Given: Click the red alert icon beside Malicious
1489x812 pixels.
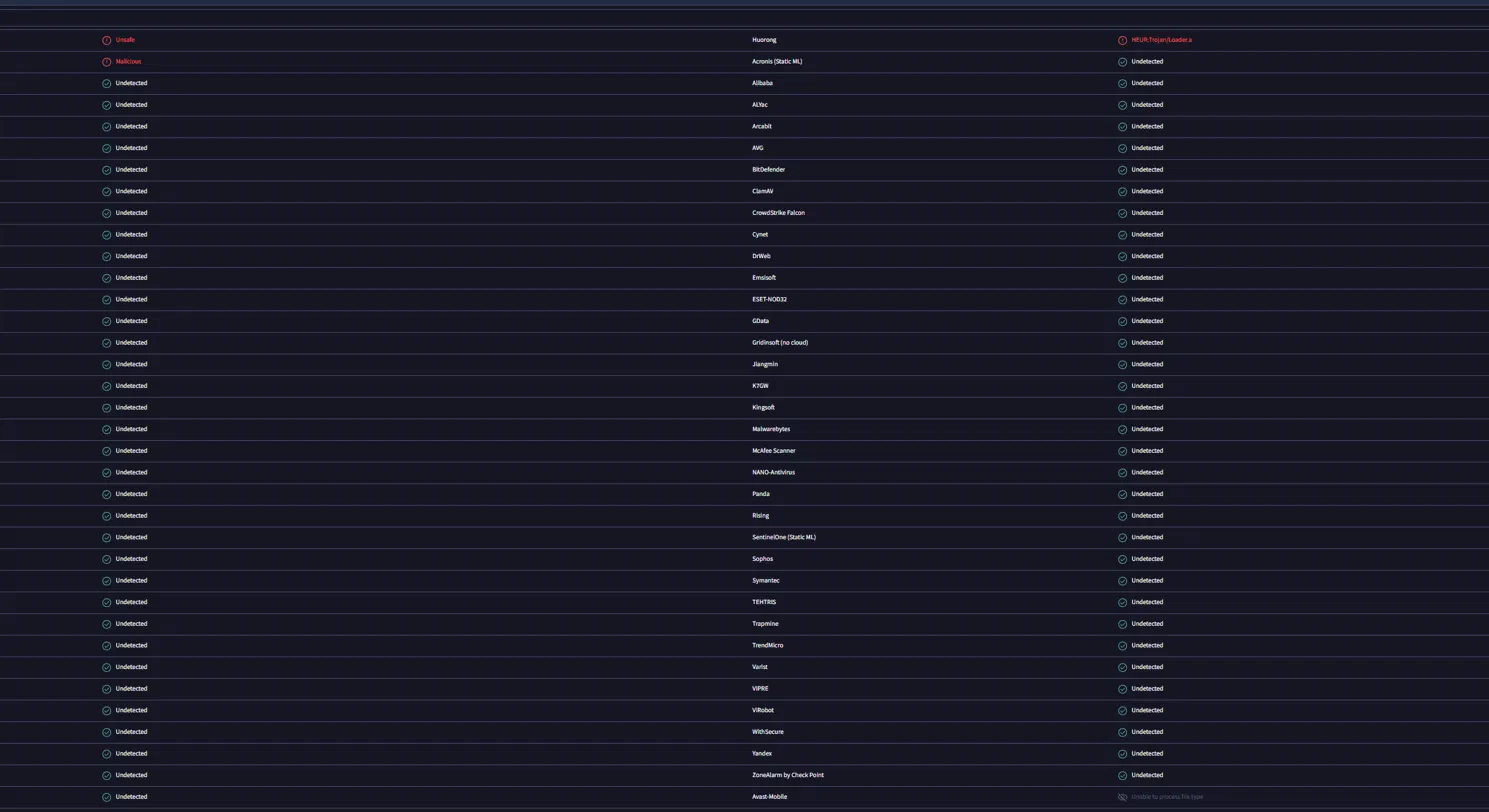Looking at the screenshot, I should (x=107, y=62).
